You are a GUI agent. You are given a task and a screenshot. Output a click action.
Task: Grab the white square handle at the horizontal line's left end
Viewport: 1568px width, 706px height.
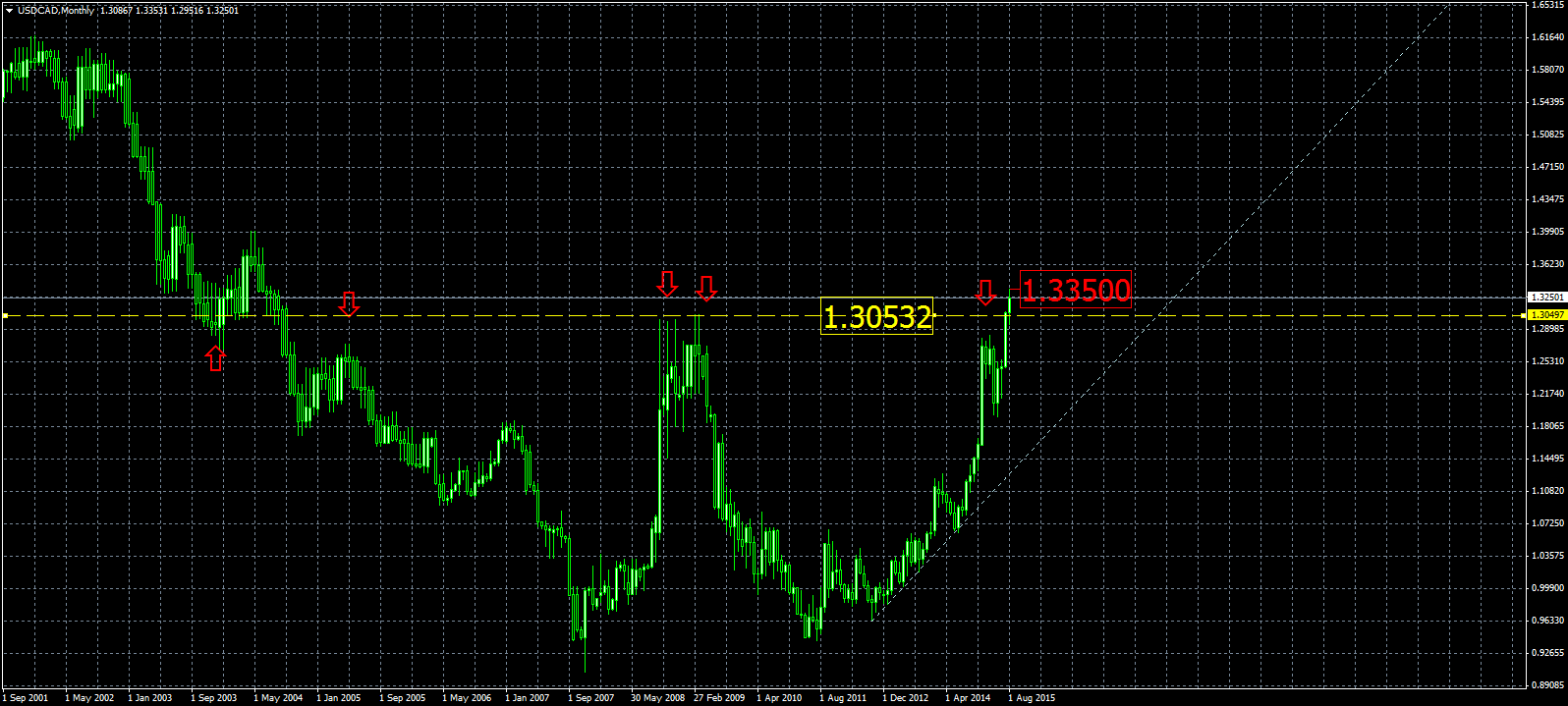[x=5, y=315]
